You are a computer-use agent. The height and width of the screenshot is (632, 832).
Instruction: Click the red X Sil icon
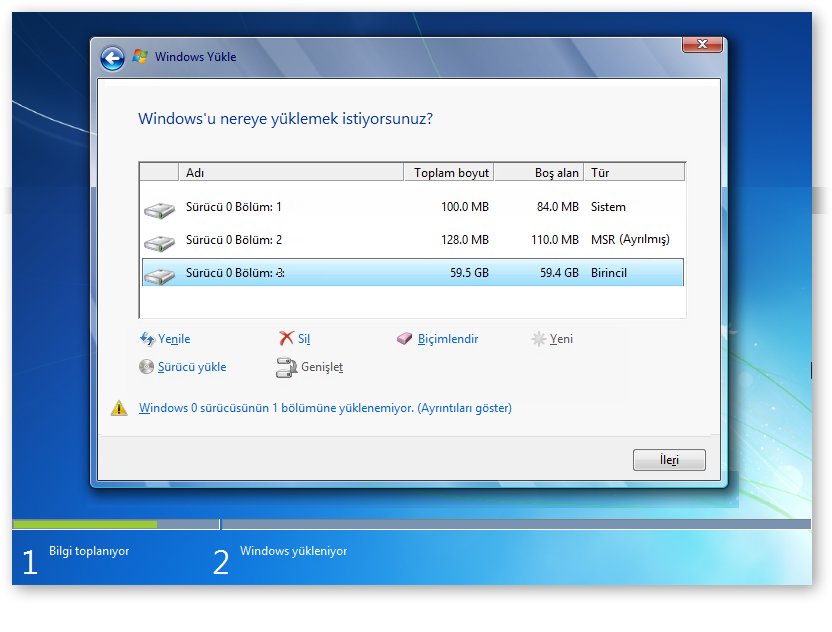[x=286, y=339]
